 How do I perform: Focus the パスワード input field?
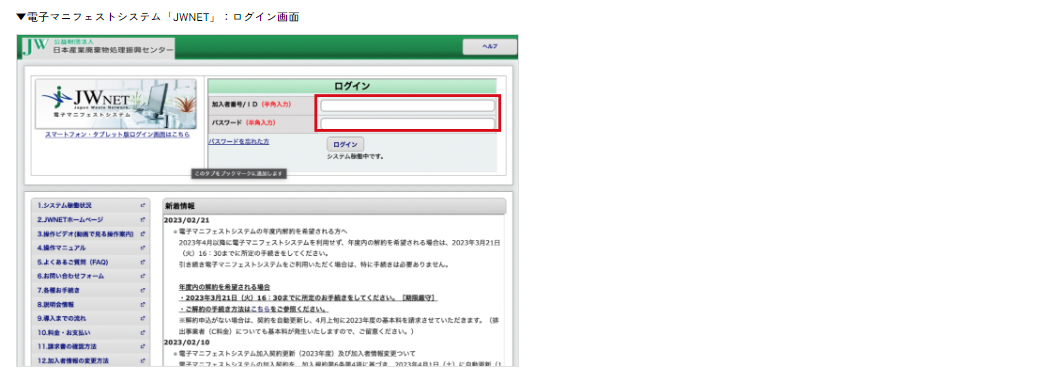pyautogui.click(x=407, y=124)
